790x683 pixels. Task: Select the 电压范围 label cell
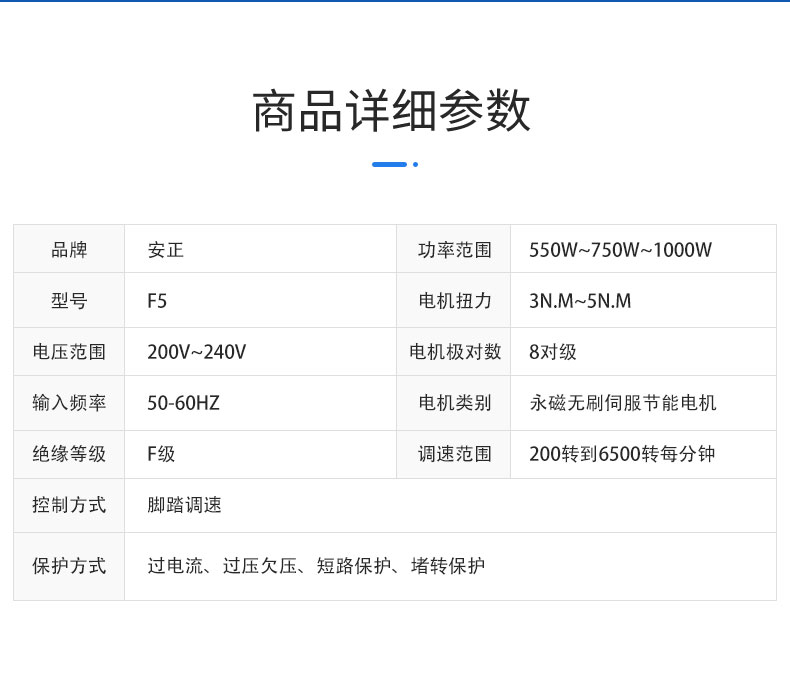point(69,352)
